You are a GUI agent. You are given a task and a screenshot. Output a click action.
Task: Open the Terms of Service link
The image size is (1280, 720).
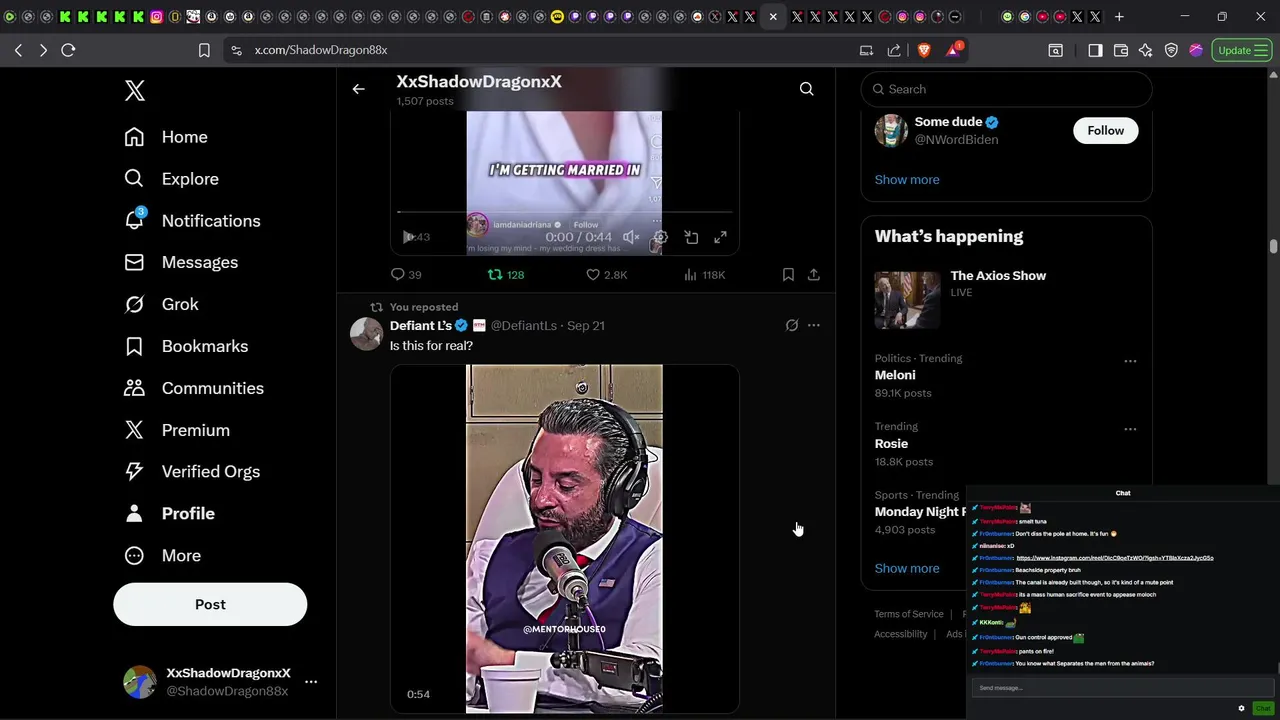(908, 614)
